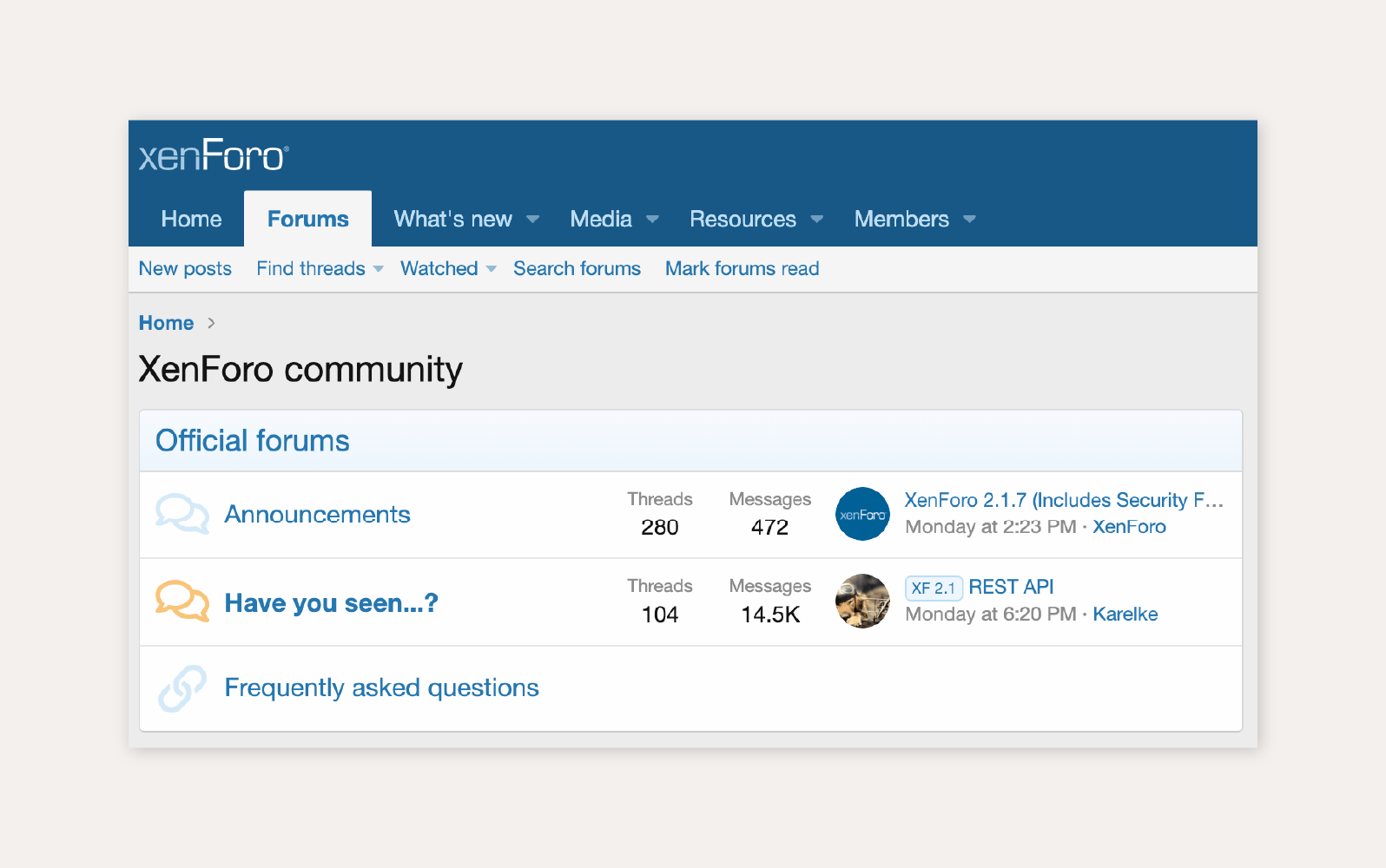This screenshot has width=1386, height=868.
Task: Expand the Members dropdown arrow
Action: coord(969,220)
